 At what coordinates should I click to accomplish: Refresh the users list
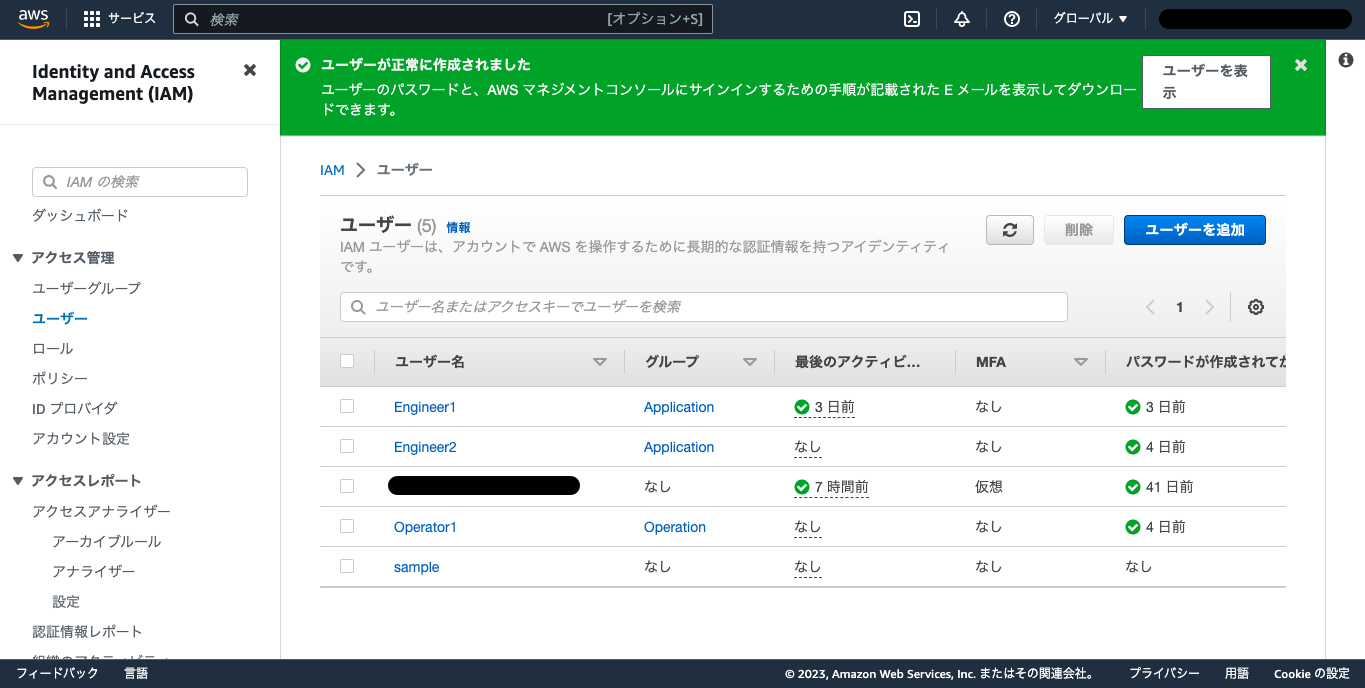click(1009, 229)
